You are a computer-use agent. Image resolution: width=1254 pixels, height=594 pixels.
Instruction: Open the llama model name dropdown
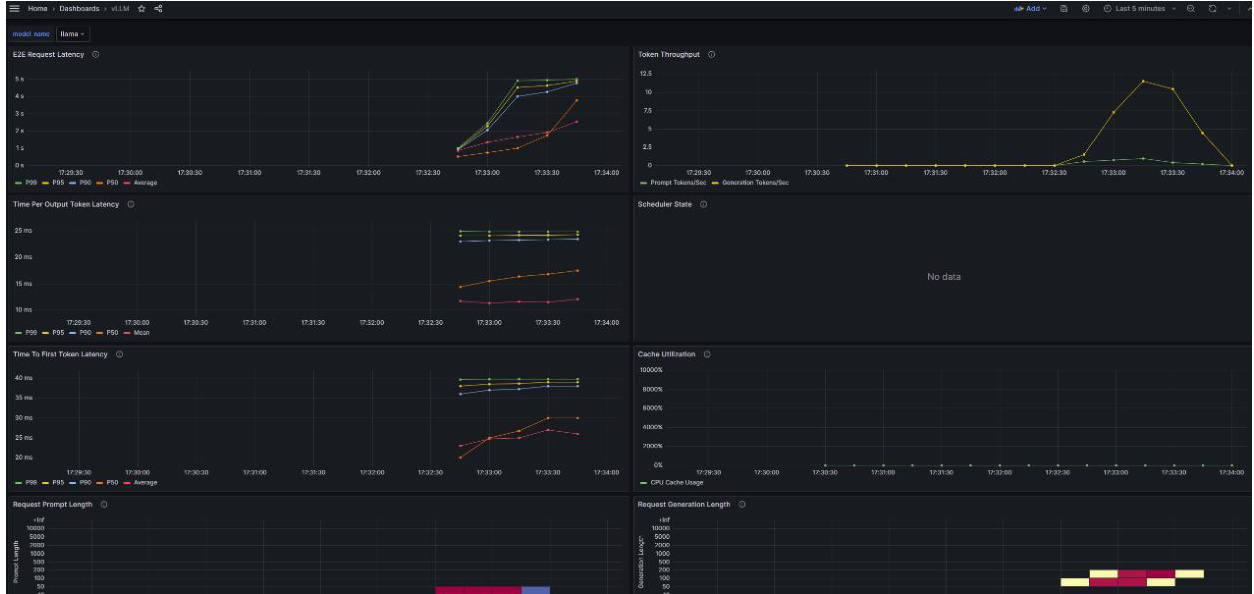[x=72, y=33]
